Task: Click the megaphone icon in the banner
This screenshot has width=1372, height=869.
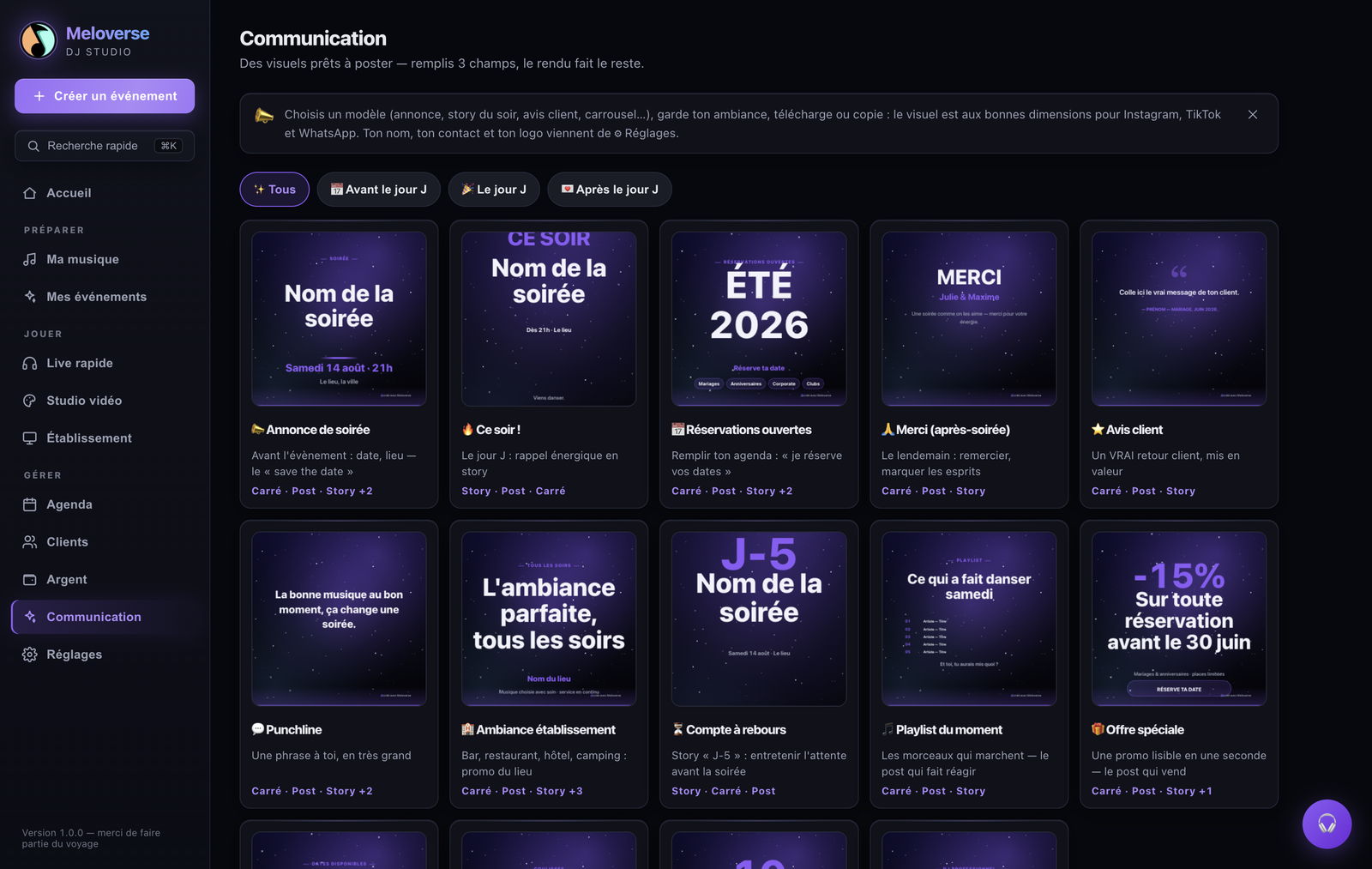Action: [x=264, y=115]
